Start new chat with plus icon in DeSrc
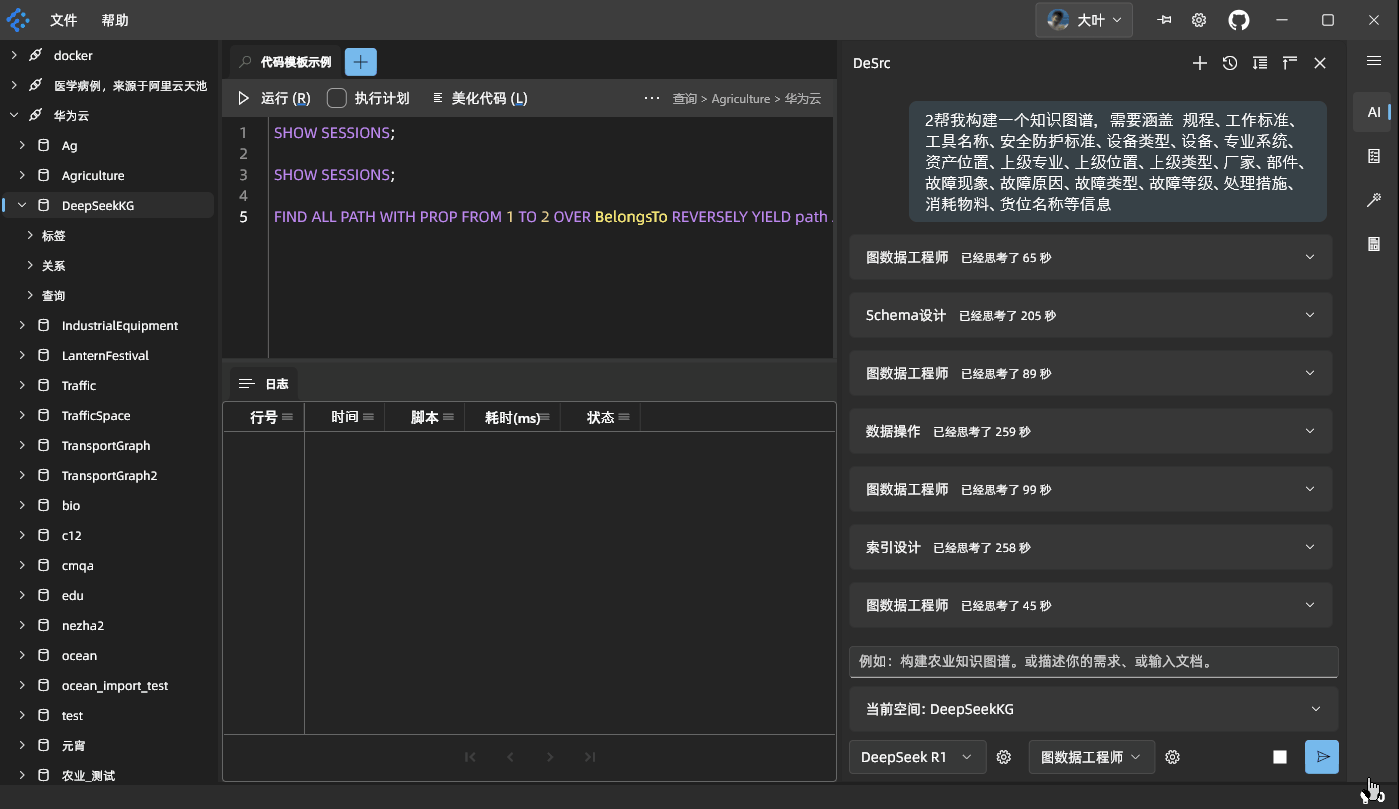Viewport: 1399px width, 809px height. coord(1200,63)
